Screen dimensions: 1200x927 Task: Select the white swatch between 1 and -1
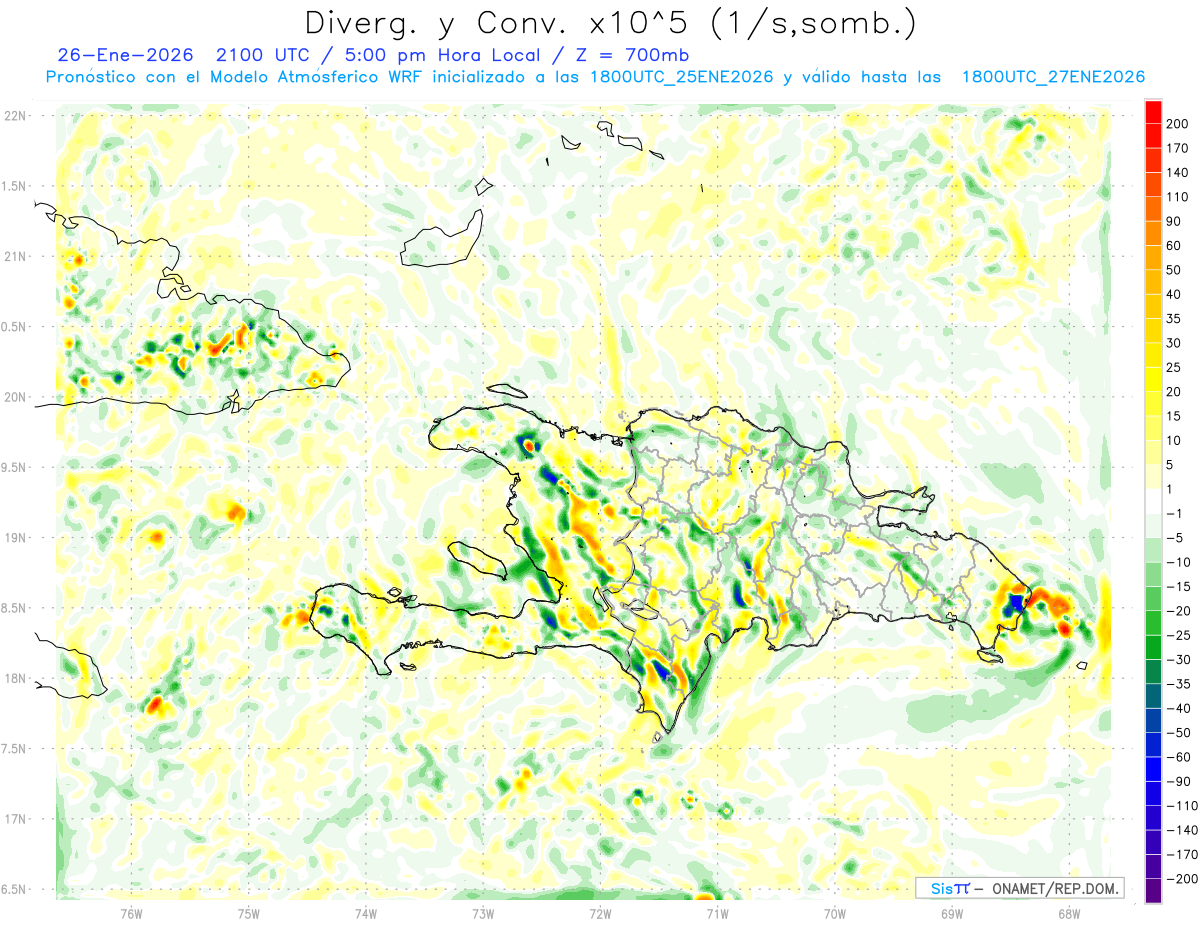(x=1153, y=501)
